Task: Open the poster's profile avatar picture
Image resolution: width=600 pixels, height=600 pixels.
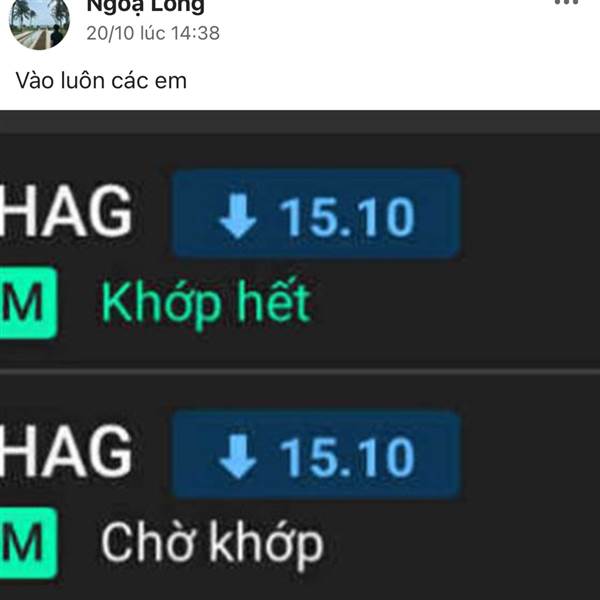Action: click(39, 22)
